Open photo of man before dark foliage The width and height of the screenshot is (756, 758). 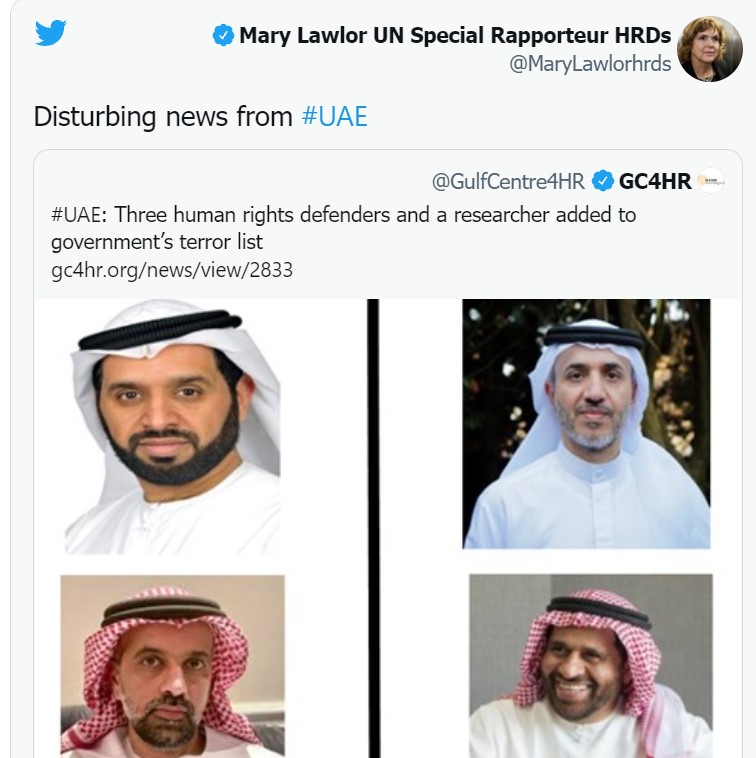tap(586, 424)
